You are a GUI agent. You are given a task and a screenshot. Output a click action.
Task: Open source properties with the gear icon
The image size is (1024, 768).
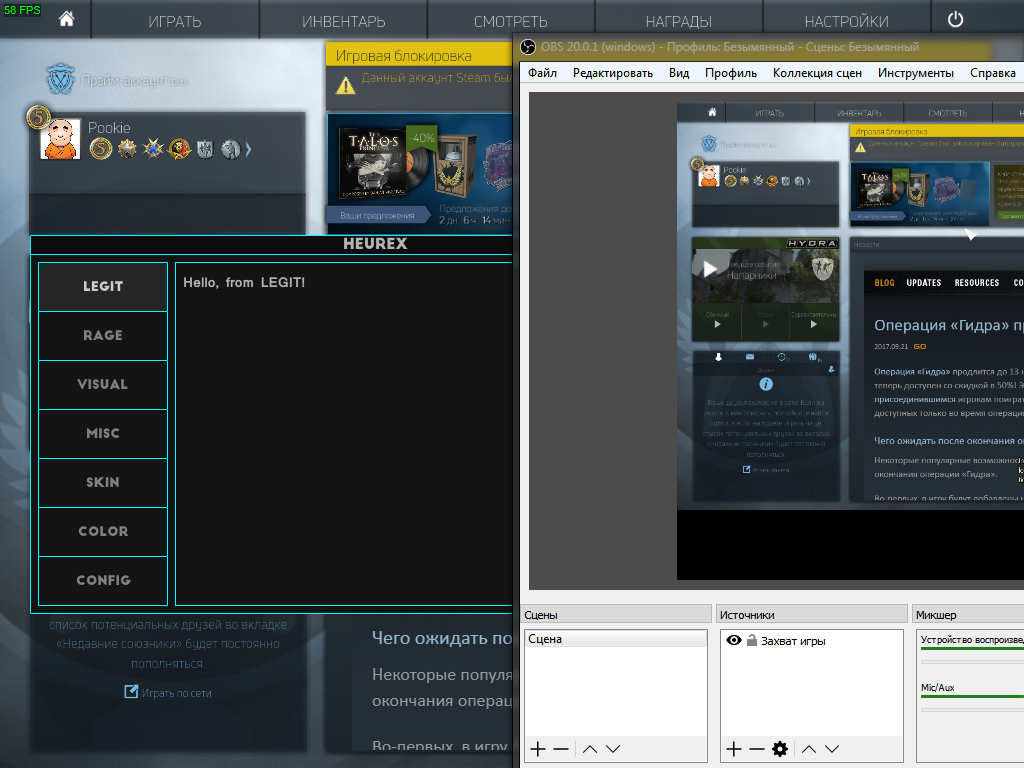click(780, 749)
